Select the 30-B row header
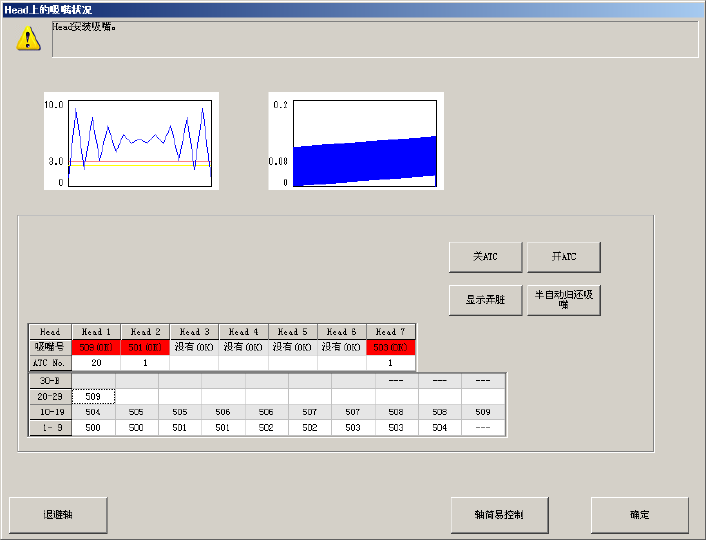This screenshot has width=706, height=540. pos(50,380)
